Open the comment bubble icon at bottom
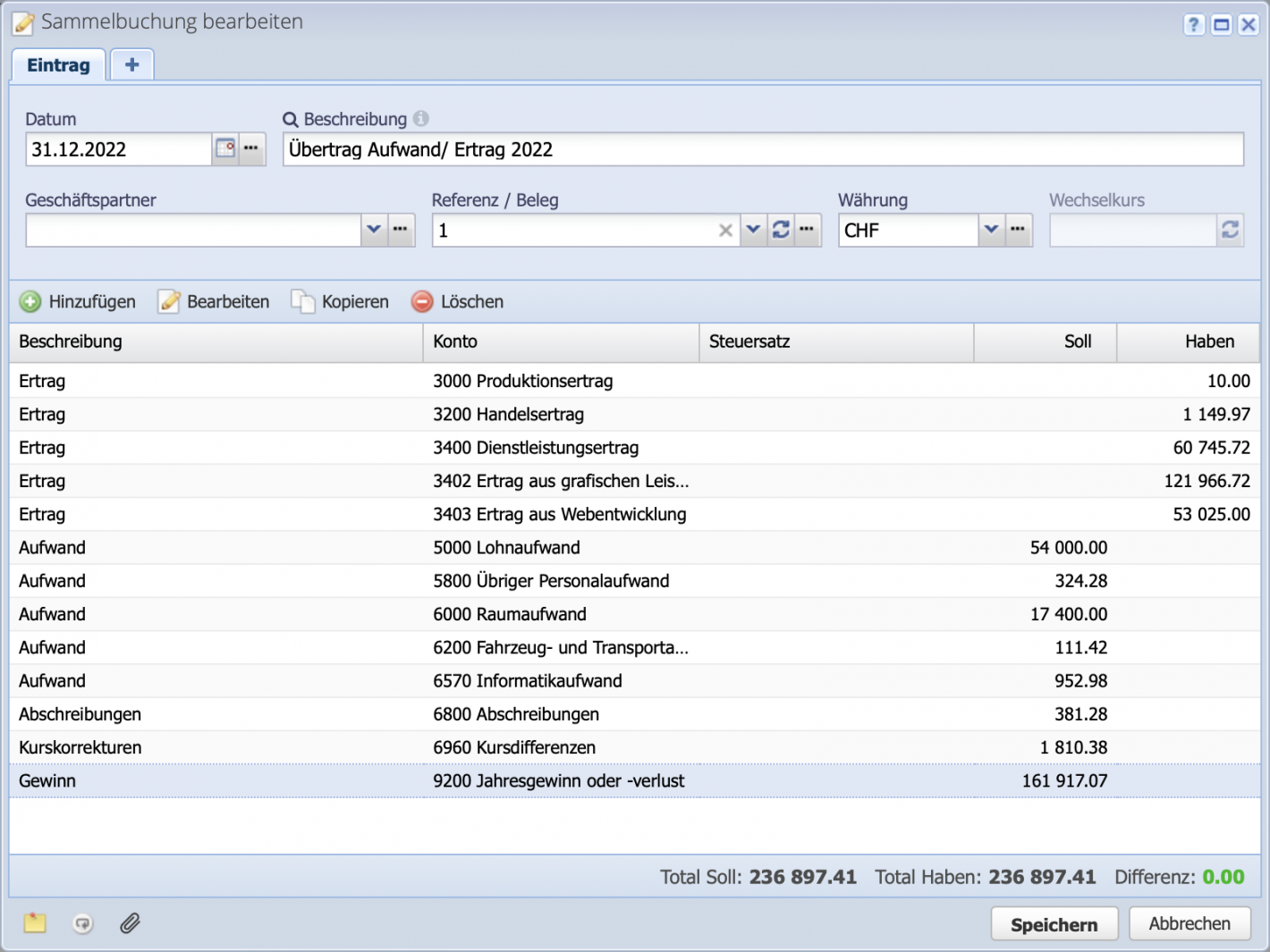 click(83, 923)
